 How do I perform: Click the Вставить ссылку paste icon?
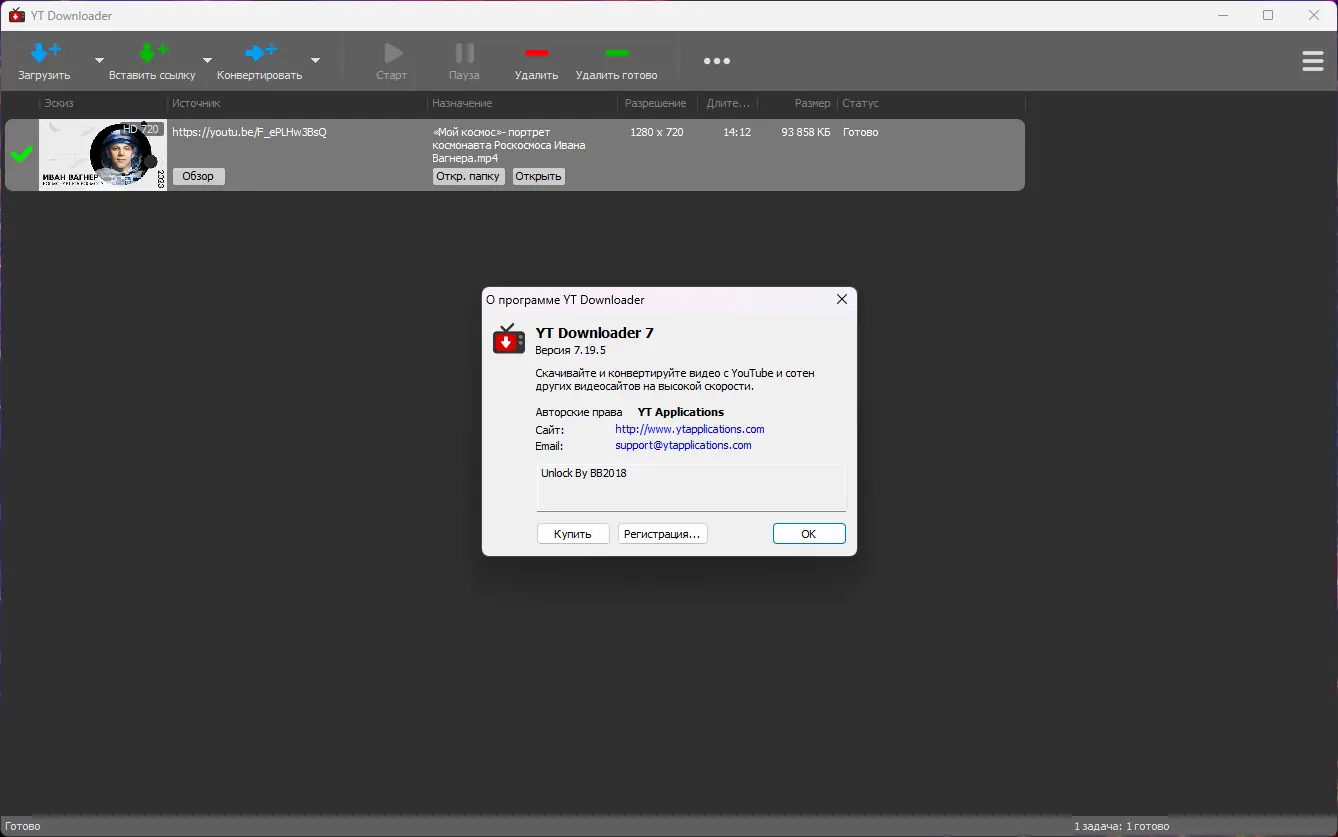point(152,50)
